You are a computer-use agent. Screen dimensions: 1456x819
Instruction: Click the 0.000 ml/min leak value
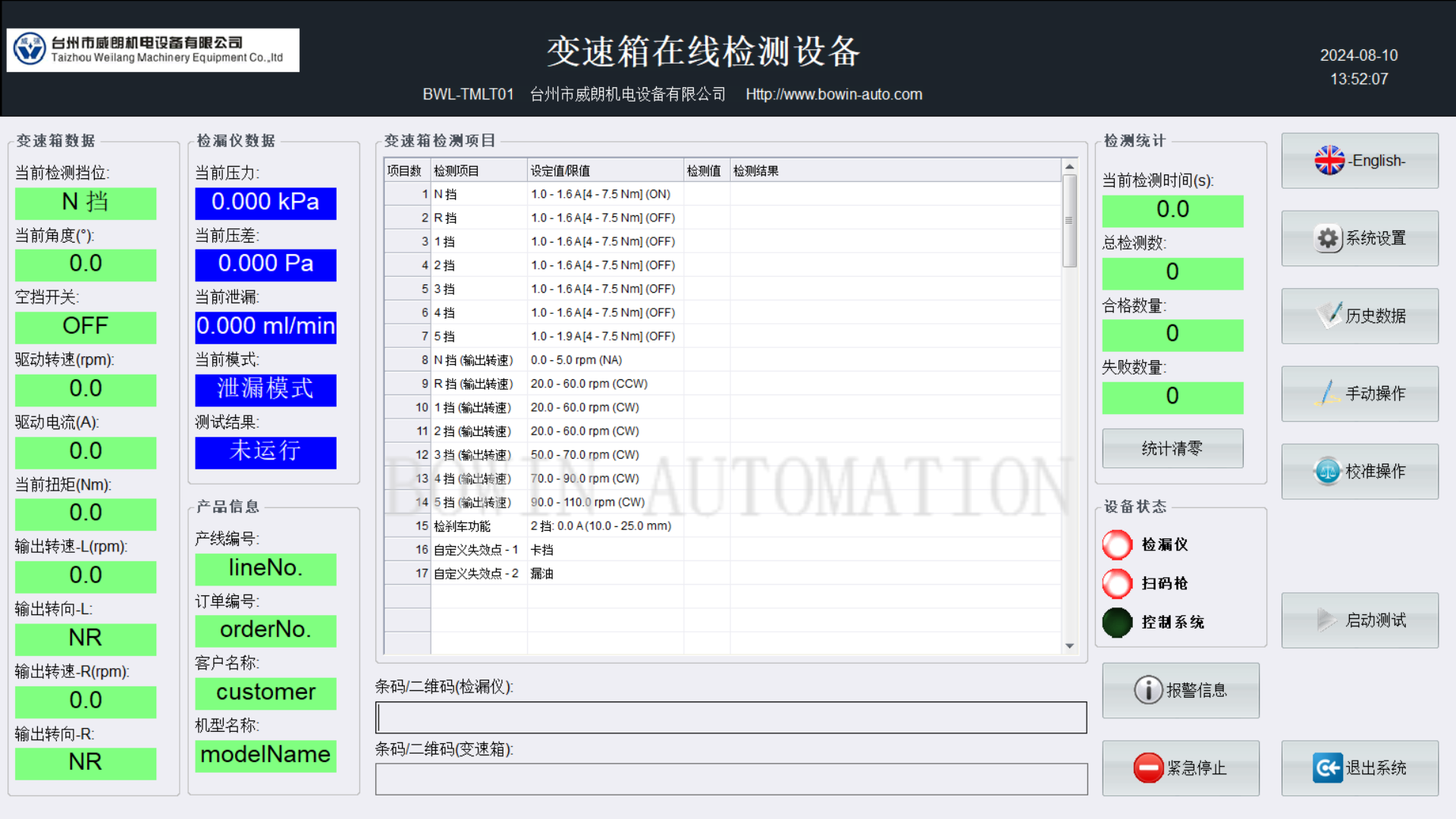(x=265, y=327)
